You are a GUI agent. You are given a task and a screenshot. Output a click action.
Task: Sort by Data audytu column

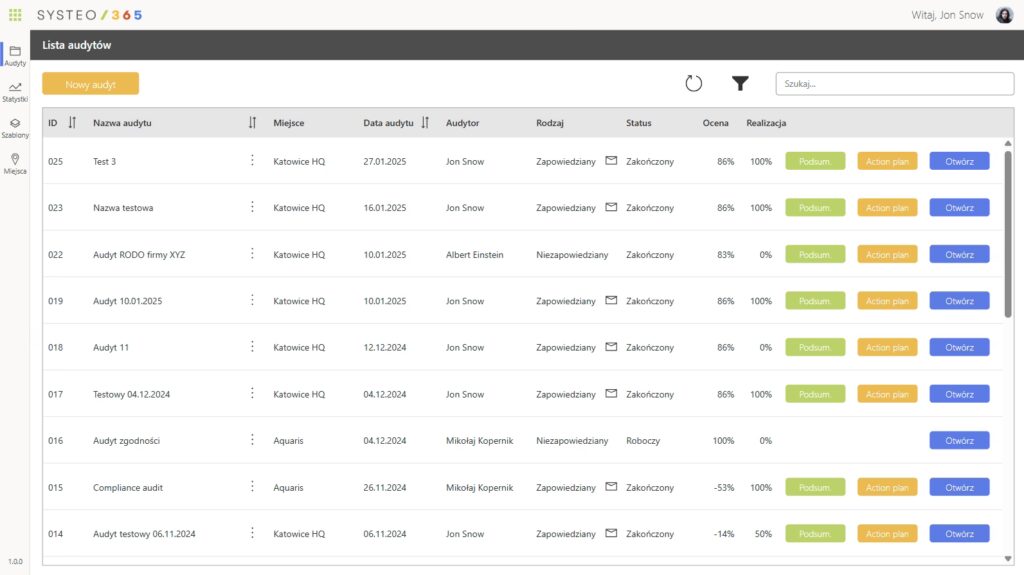(425, 123)
